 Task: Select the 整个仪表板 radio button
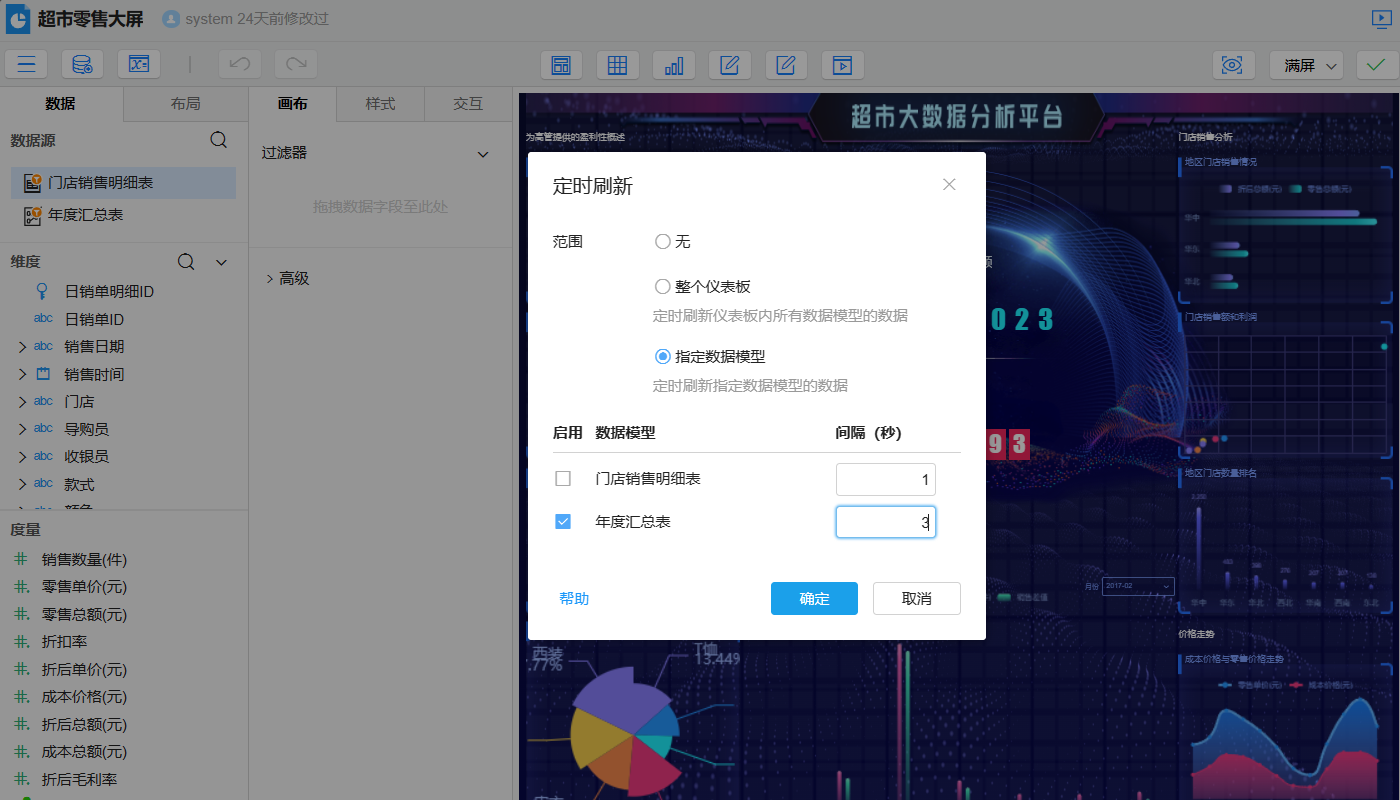[x=662, y=284]
